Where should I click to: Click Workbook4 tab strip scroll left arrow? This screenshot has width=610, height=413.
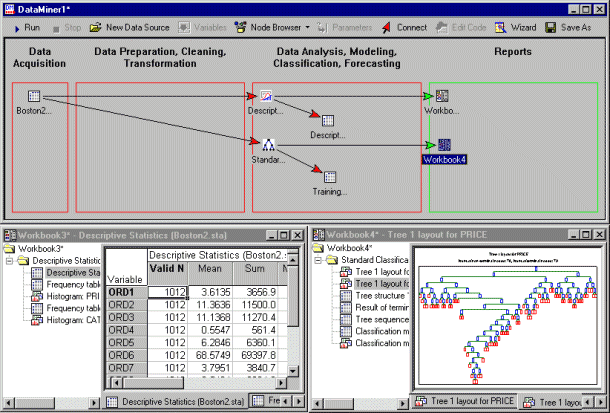point(589,402)
